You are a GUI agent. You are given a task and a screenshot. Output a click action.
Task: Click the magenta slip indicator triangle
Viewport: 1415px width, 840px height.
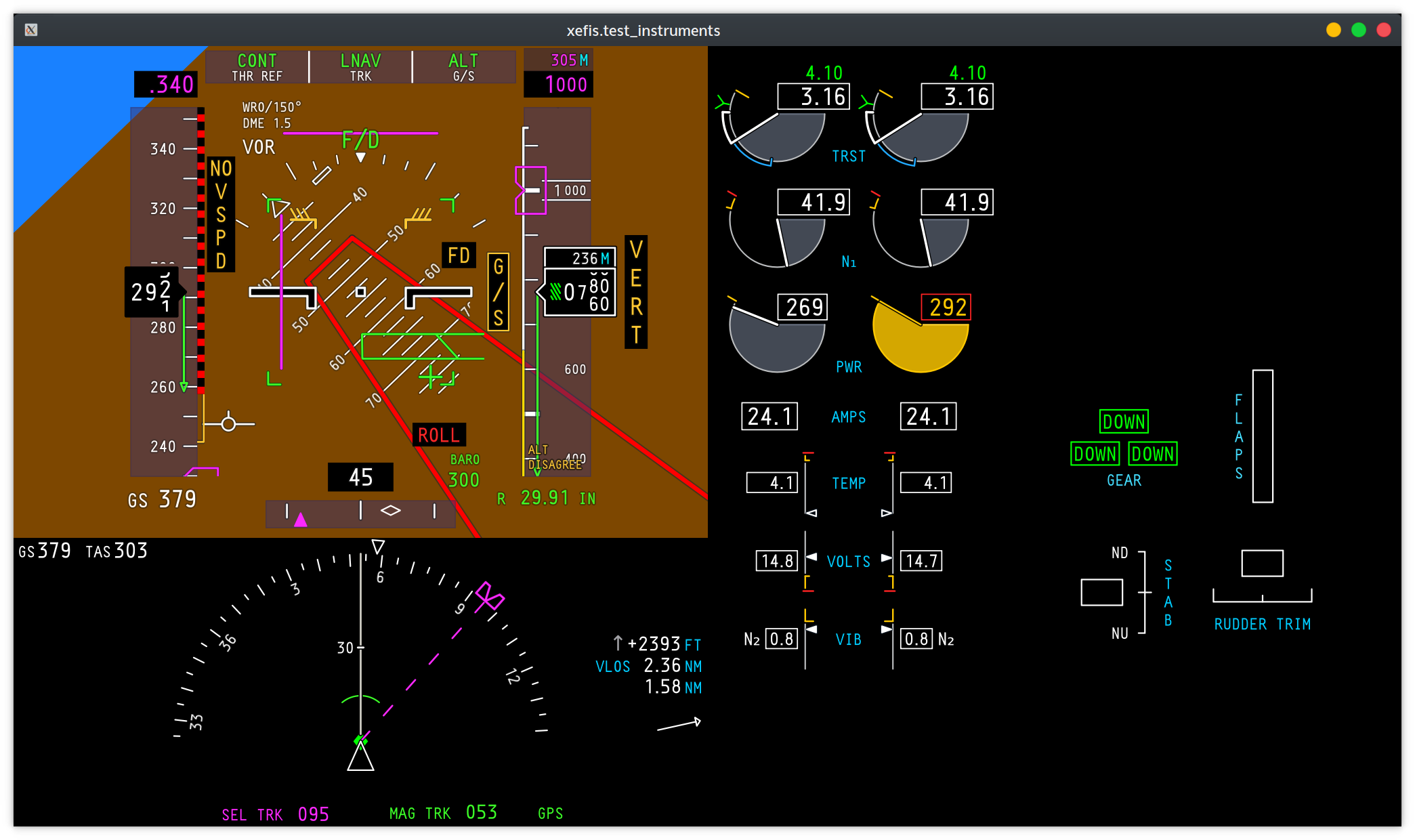click(301, 520)
